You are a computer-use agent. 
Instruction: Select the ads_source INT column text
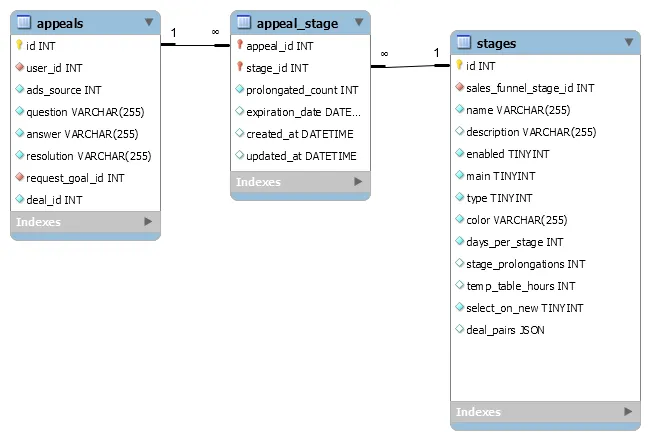tap(64, 90)
